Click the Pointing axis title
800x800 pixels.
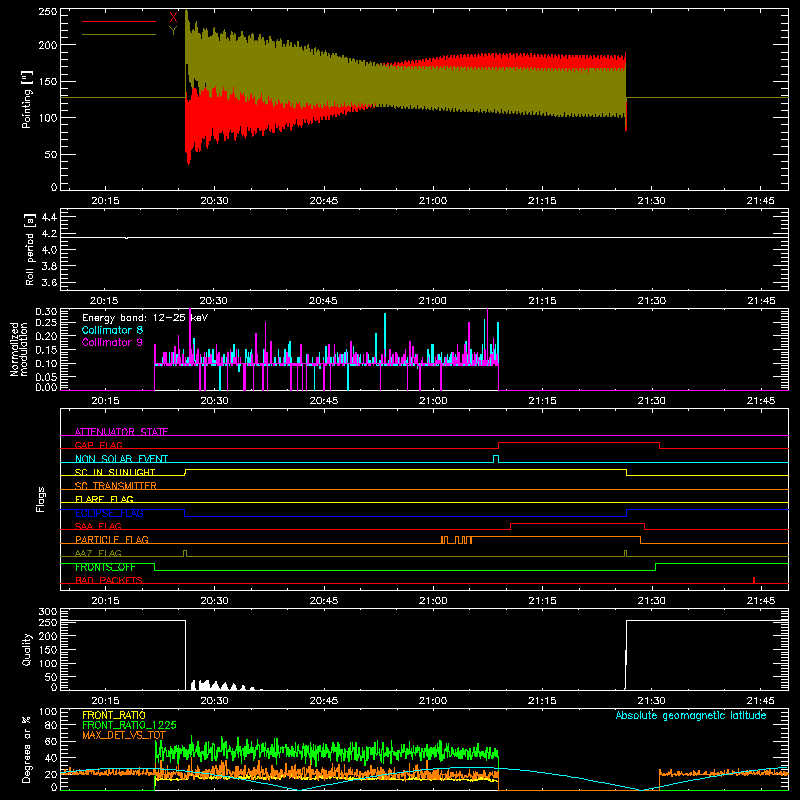pyautogui.click(x=27, y=100)
